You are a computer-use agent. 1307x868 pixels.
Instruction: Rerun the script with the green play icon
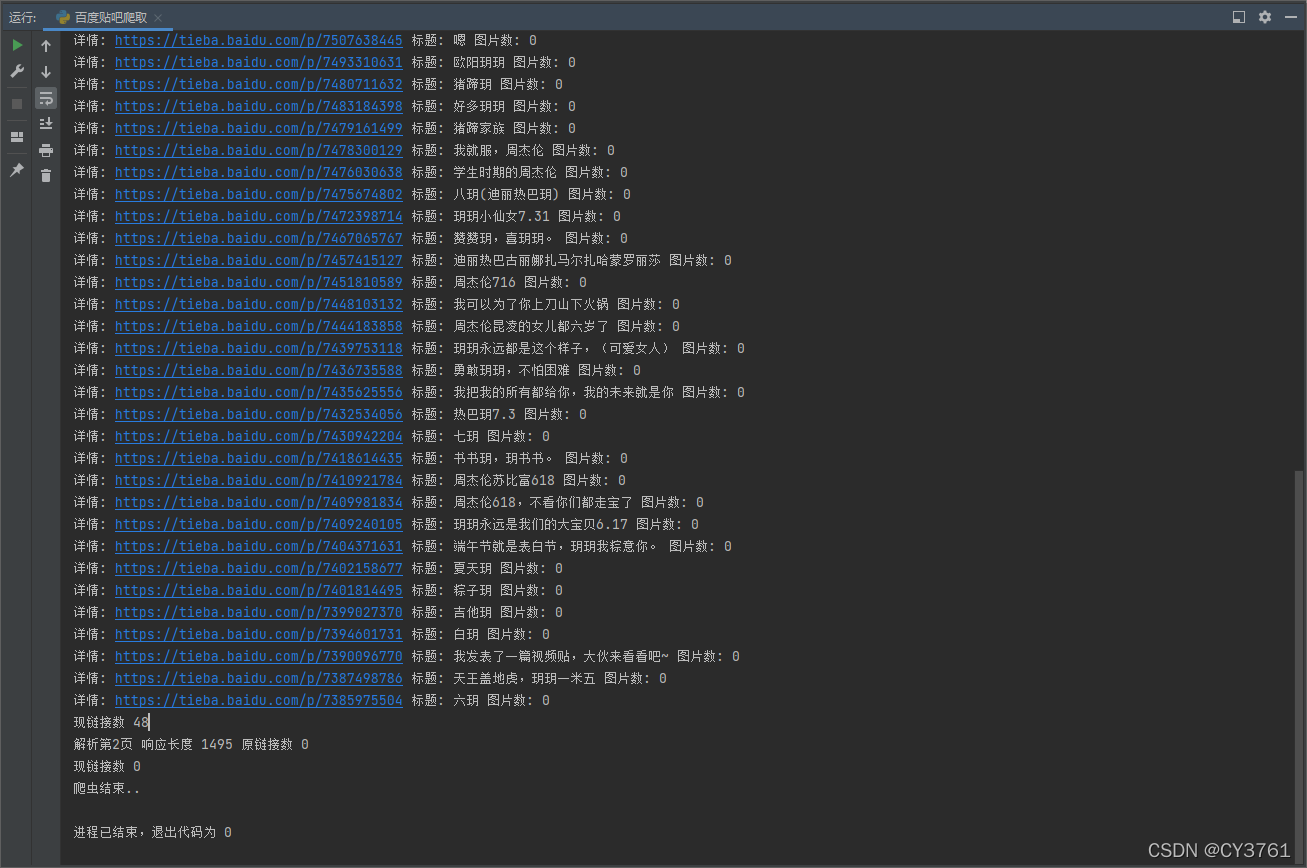(17, 46)
